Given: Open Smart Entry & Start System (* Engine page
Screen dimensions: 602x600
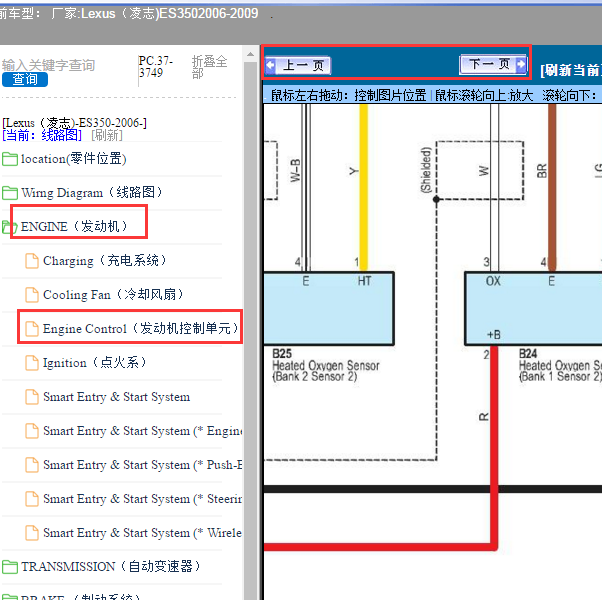Looking at the screenshot, I should pos(142,431).
